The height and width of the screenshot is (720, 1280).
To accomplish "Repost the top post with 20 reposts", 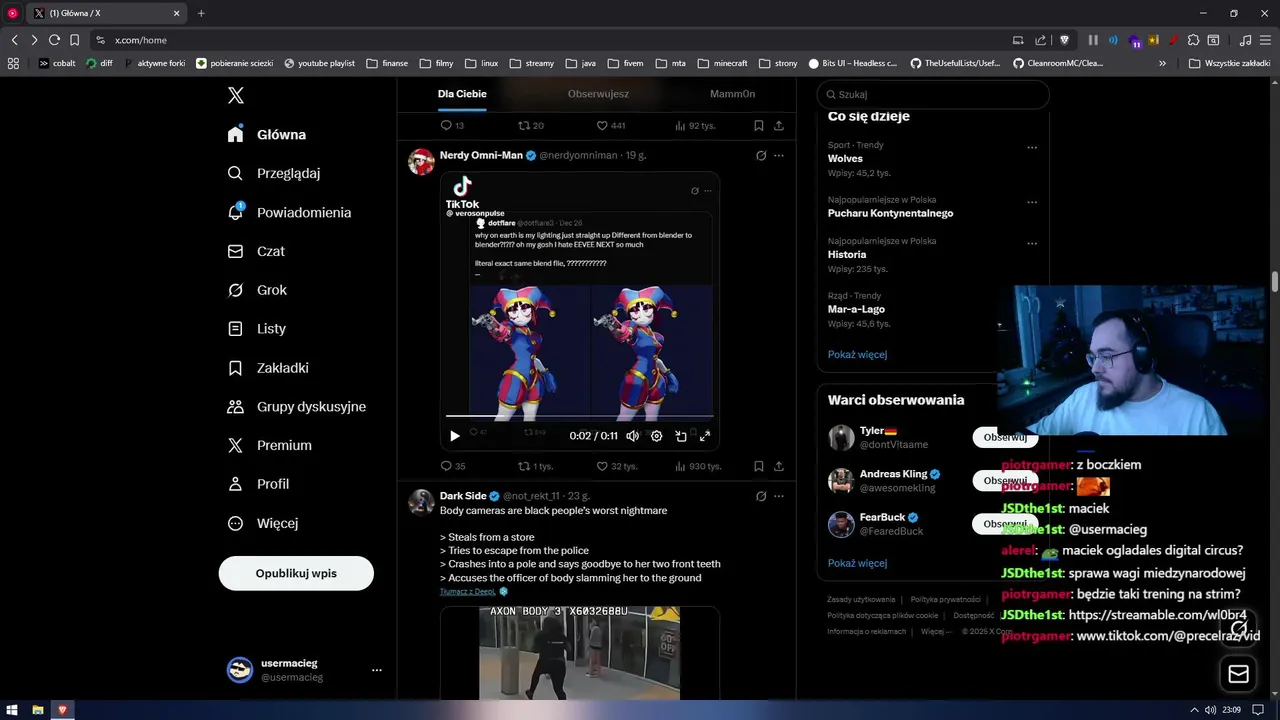I will pyautogui.click(x=531, y=126).
